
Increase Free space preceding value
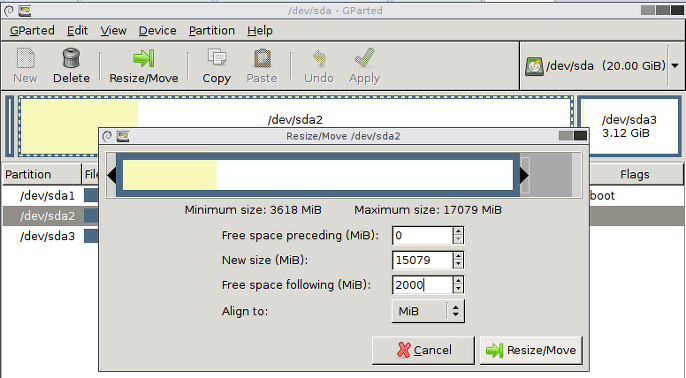point(458,231)
